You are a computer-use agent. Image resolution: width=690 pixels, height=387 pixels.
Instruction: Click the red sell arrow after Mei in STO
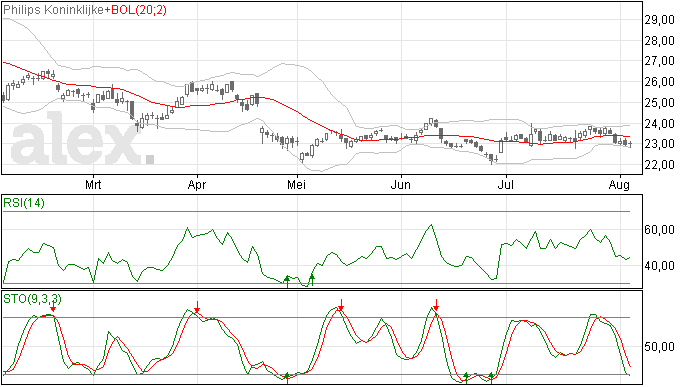tap(341, 305)
